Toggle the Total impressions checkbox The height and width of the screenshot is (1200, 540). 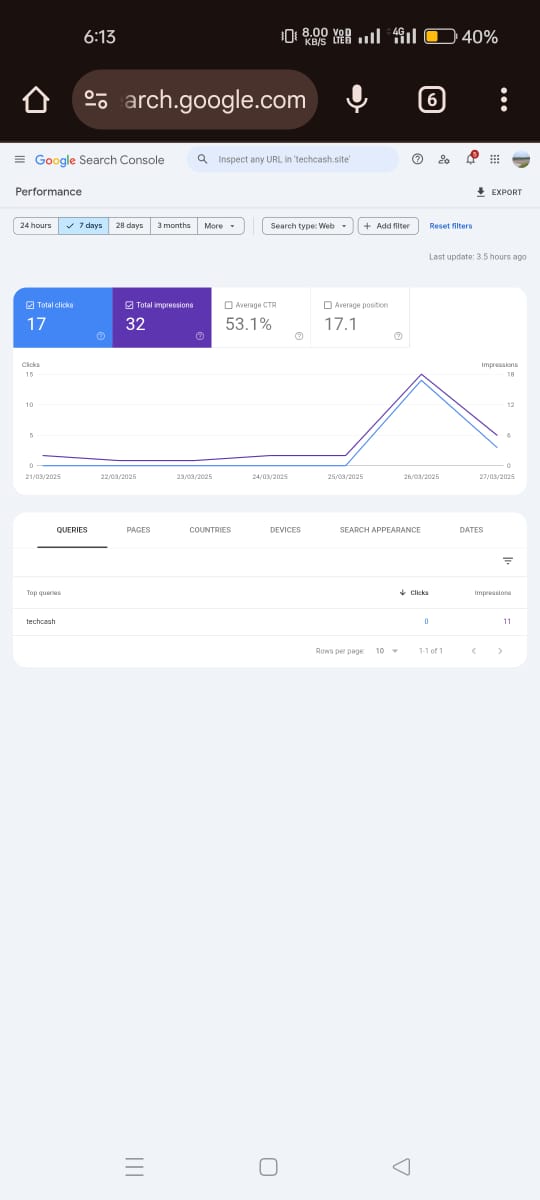130,305
